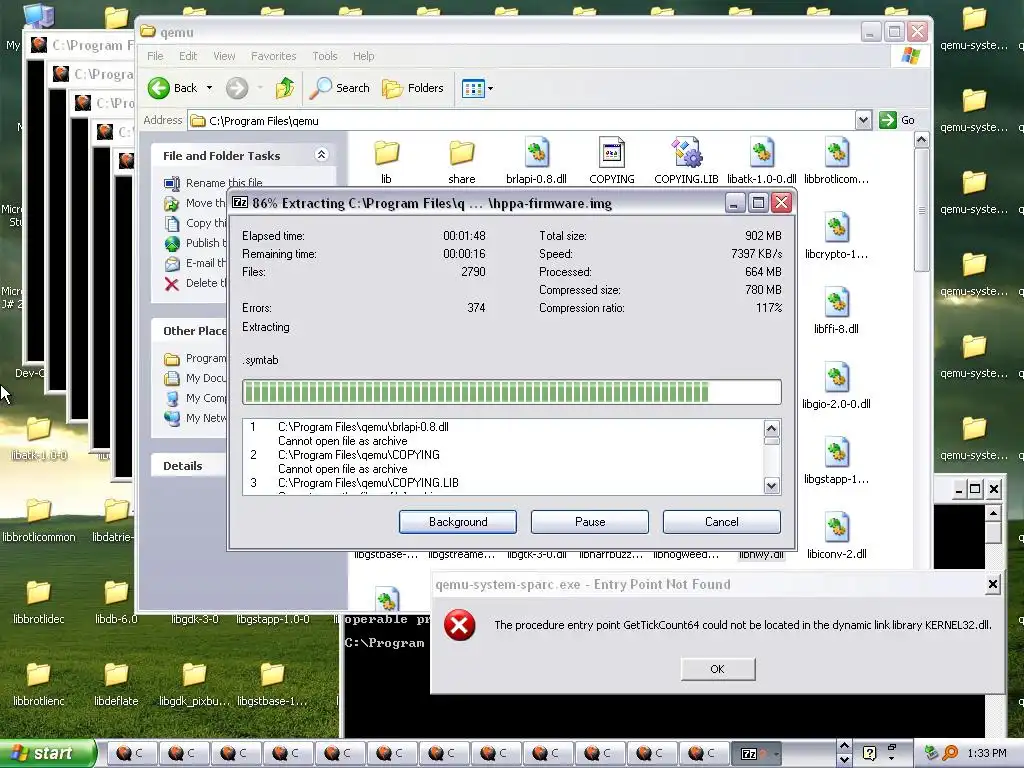This screenshot has width=1024, height=768.
Task: Open the Help menu
Action: tap(364, 56)
